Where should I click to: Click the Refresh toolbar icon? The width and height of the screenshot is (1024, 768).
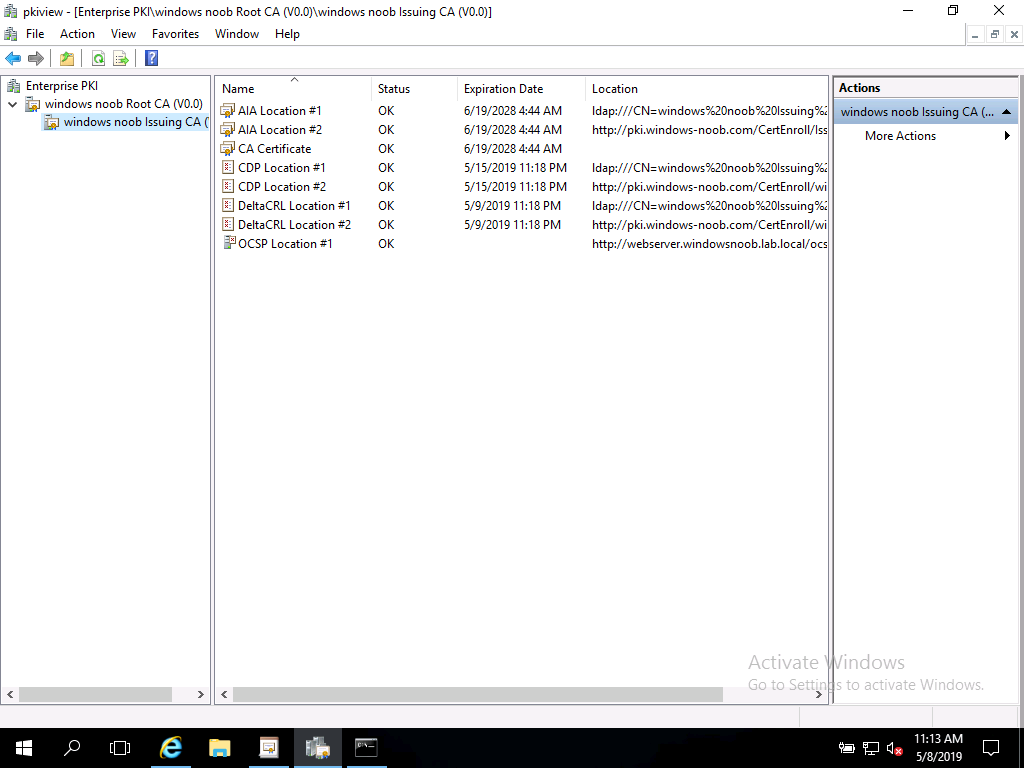click(98, 59)
